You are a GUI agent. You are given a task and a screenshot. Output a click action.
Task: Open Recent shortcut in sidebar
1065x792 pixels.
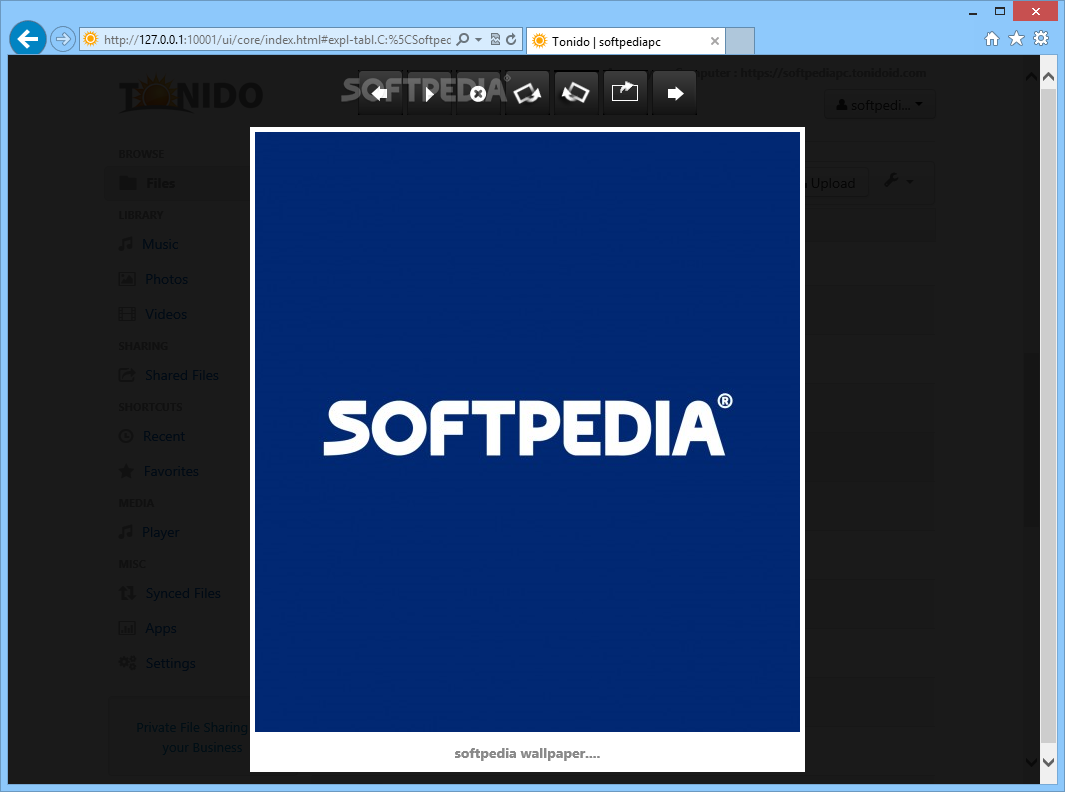pyautogui.click(x=151, y=436)
